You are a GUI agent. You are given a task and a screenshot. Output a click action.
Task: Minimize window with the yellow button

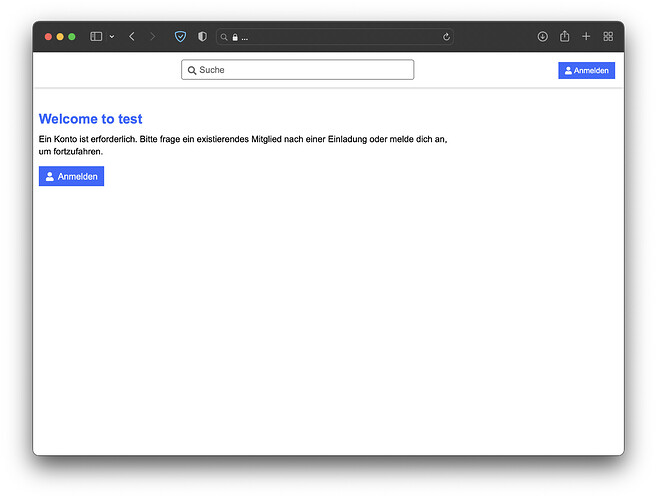tap(60, 37)
